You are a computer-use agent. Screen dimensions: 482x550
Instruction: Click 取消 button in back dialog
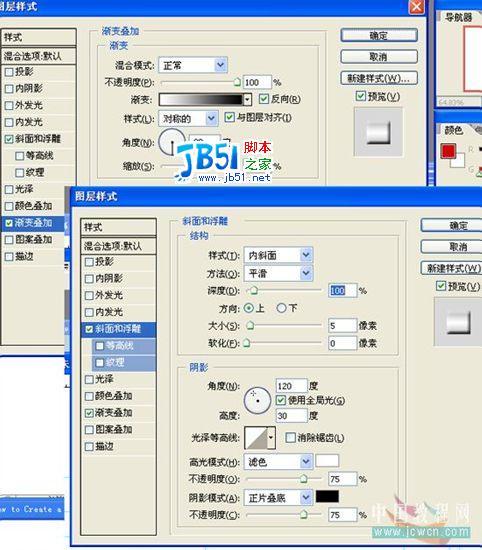click(379, 56)
